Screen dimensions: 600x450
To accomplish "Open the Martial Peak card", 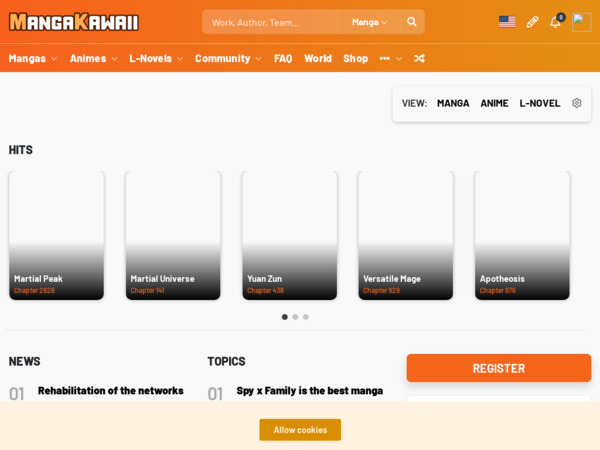I will pos(56,235).
